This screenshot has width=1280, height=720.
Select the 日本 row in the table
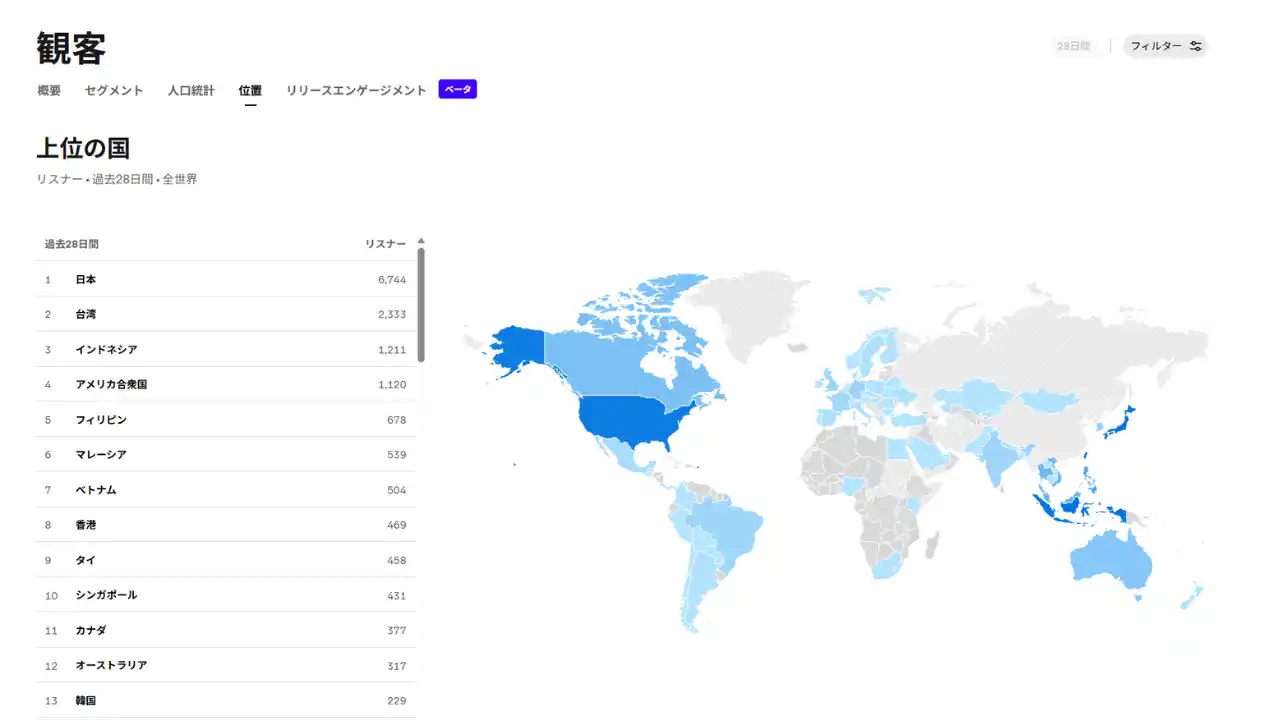click(x=226, y=280)
